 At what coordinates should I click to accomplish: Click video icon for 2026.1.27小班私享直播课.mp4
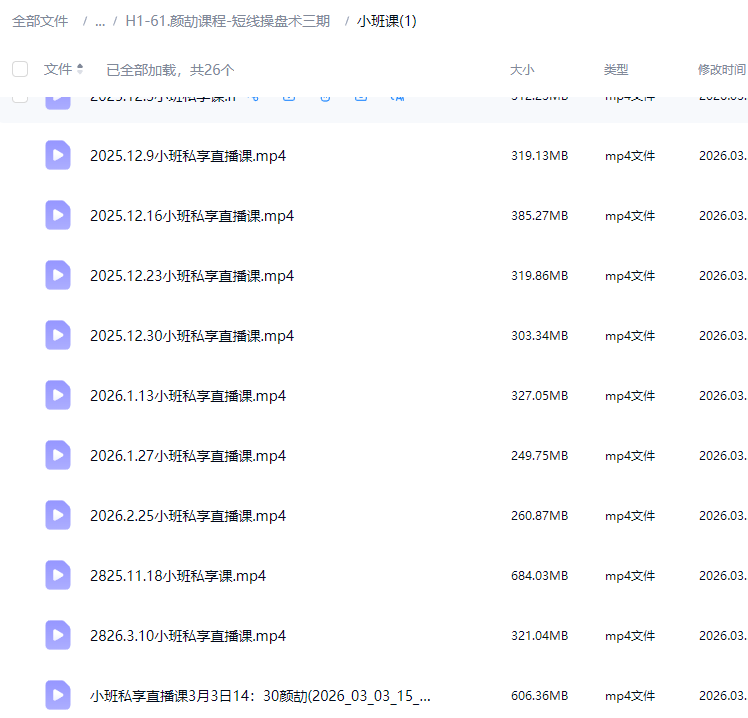coord(58,456)
